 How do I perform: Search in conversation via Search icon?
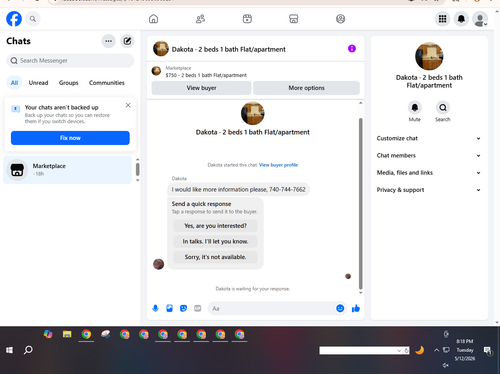click(x=443, y=108)
